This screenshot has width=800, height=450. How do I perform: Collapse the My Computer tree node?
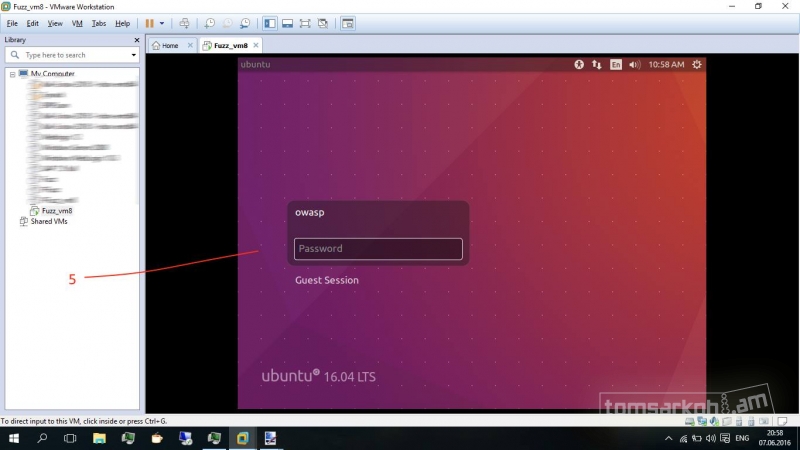point(13,74)
